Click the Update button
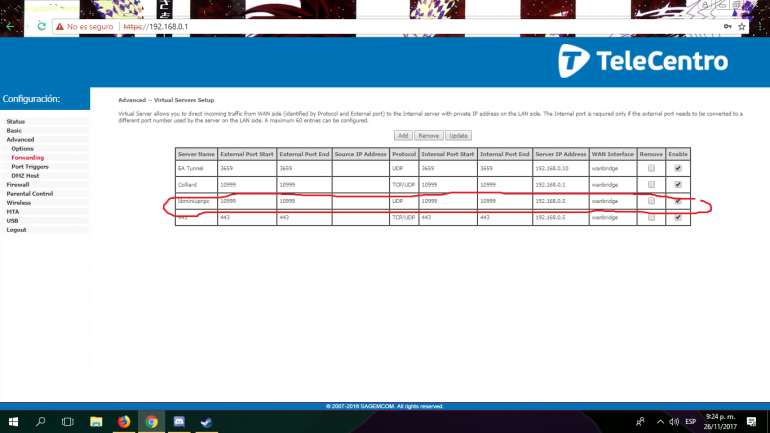The width and height of the screenshot is (770, 433). click(458, 135)
